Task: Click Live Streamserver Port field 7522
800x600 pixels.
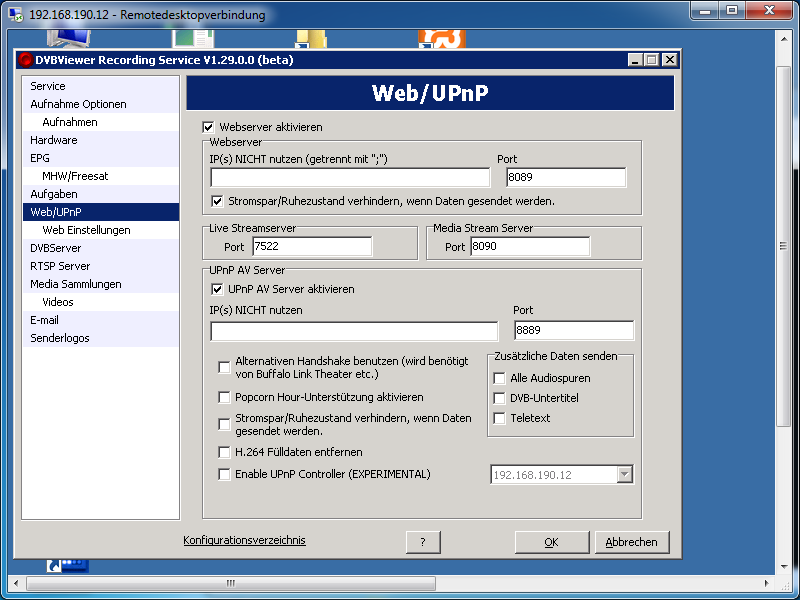Action: [x=312, y=246]
